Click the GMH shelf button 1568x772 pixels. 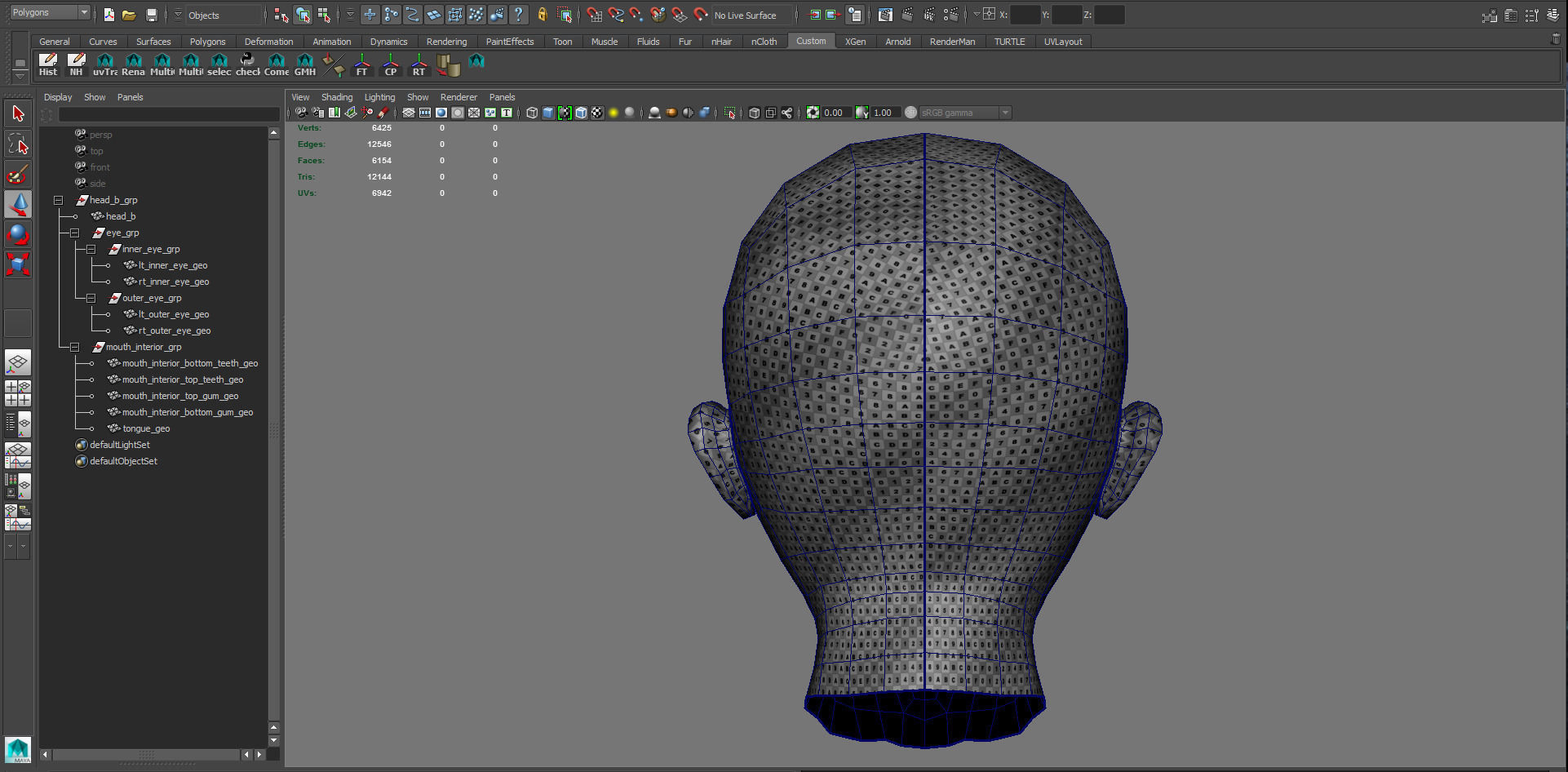(x=304, y=64)
